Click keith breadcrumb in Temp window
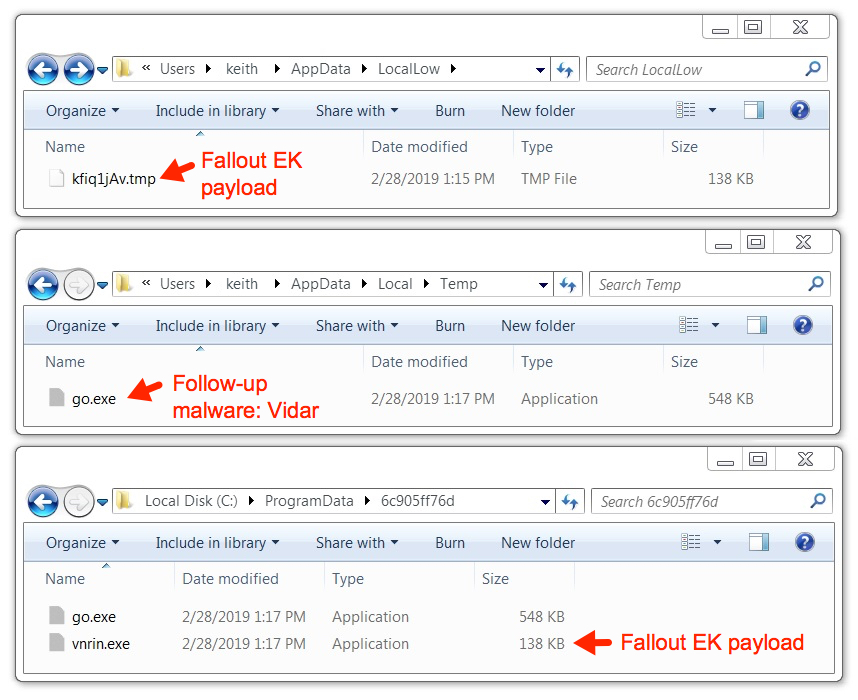Viewport: 858px width, 700px height. [241, 284]
